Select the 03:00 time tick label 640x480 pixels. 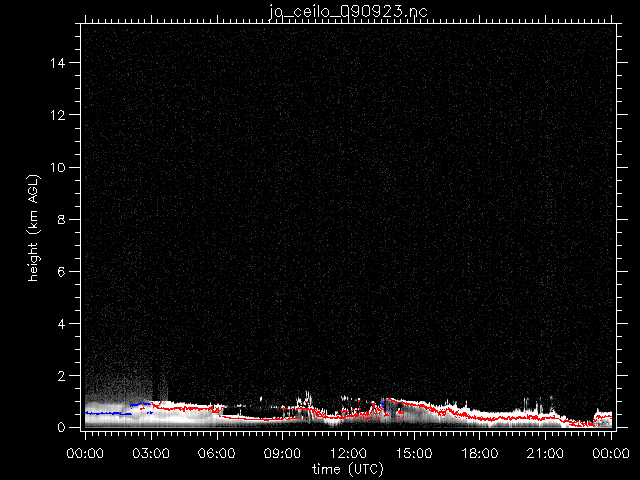pyautogui.click(x=150, y=452)
